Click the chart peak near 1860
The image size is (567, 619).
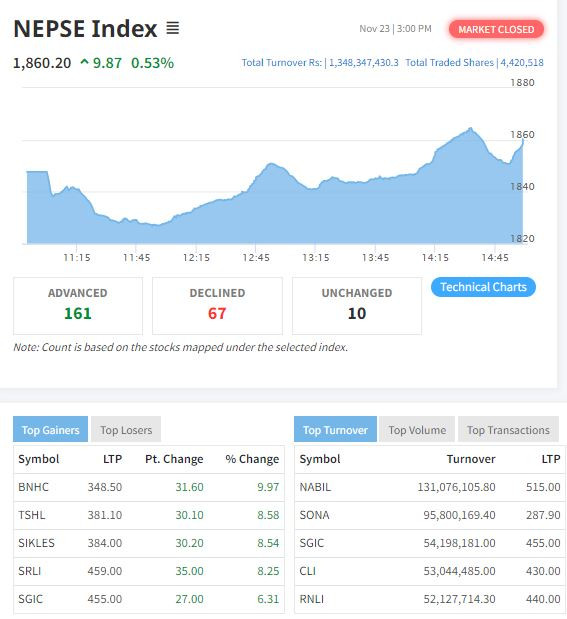click(470, 128)
